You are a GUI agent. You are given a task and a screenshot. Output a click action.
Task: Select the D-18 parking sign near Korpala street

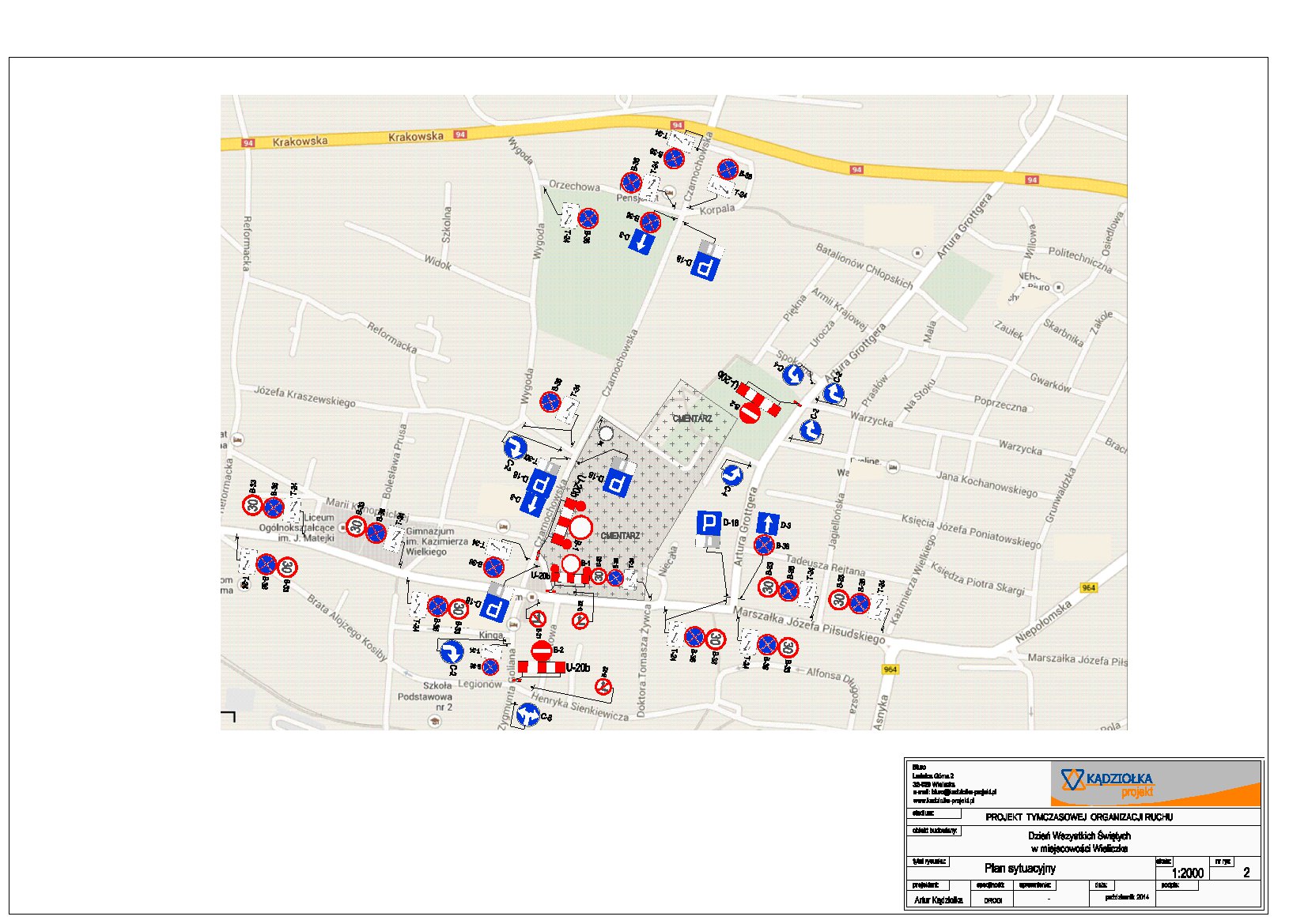click(x=705, y=266)
